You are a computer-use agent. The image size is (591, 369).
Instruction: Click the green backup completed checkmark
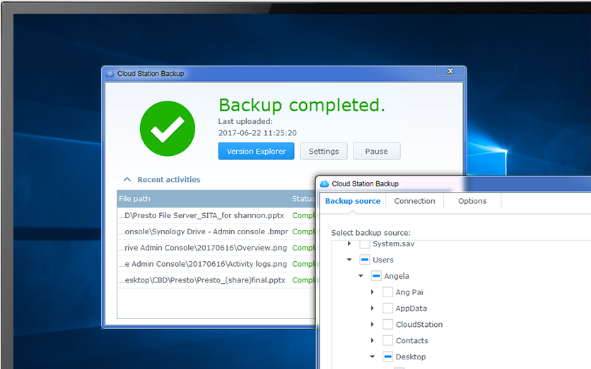167,129
